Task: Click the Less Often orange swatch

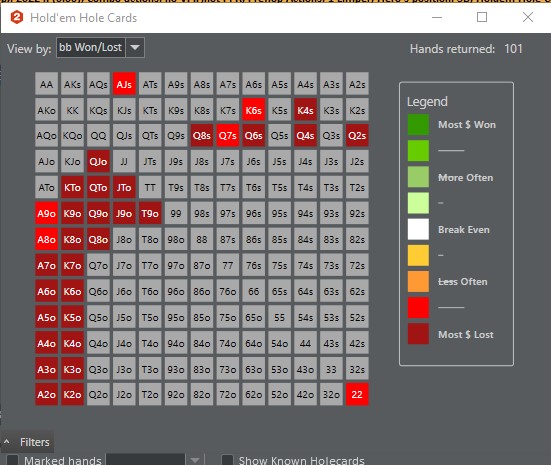Action: [418, 281]
